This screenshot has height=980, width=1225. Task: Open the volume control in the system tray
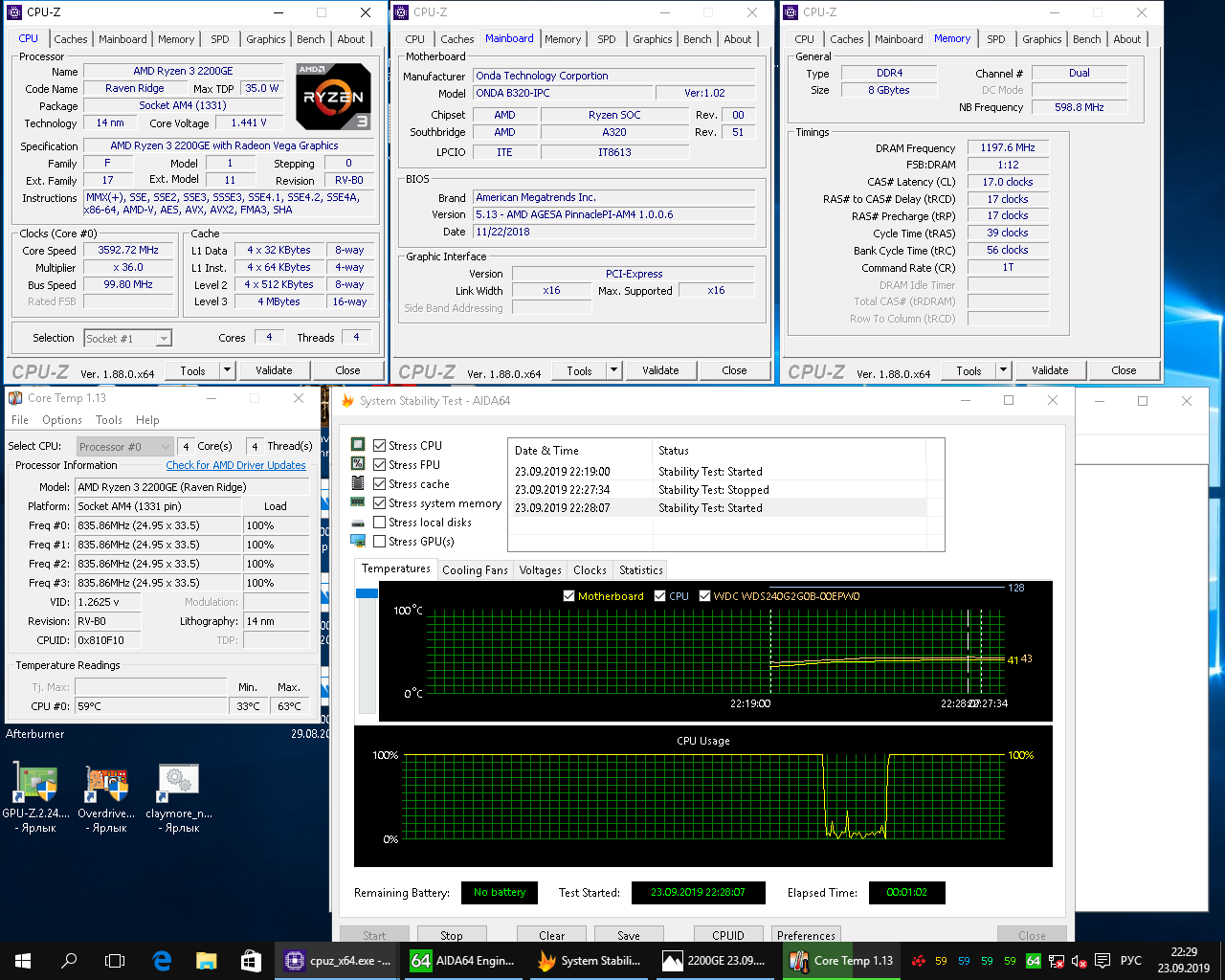pos(1080,961)
